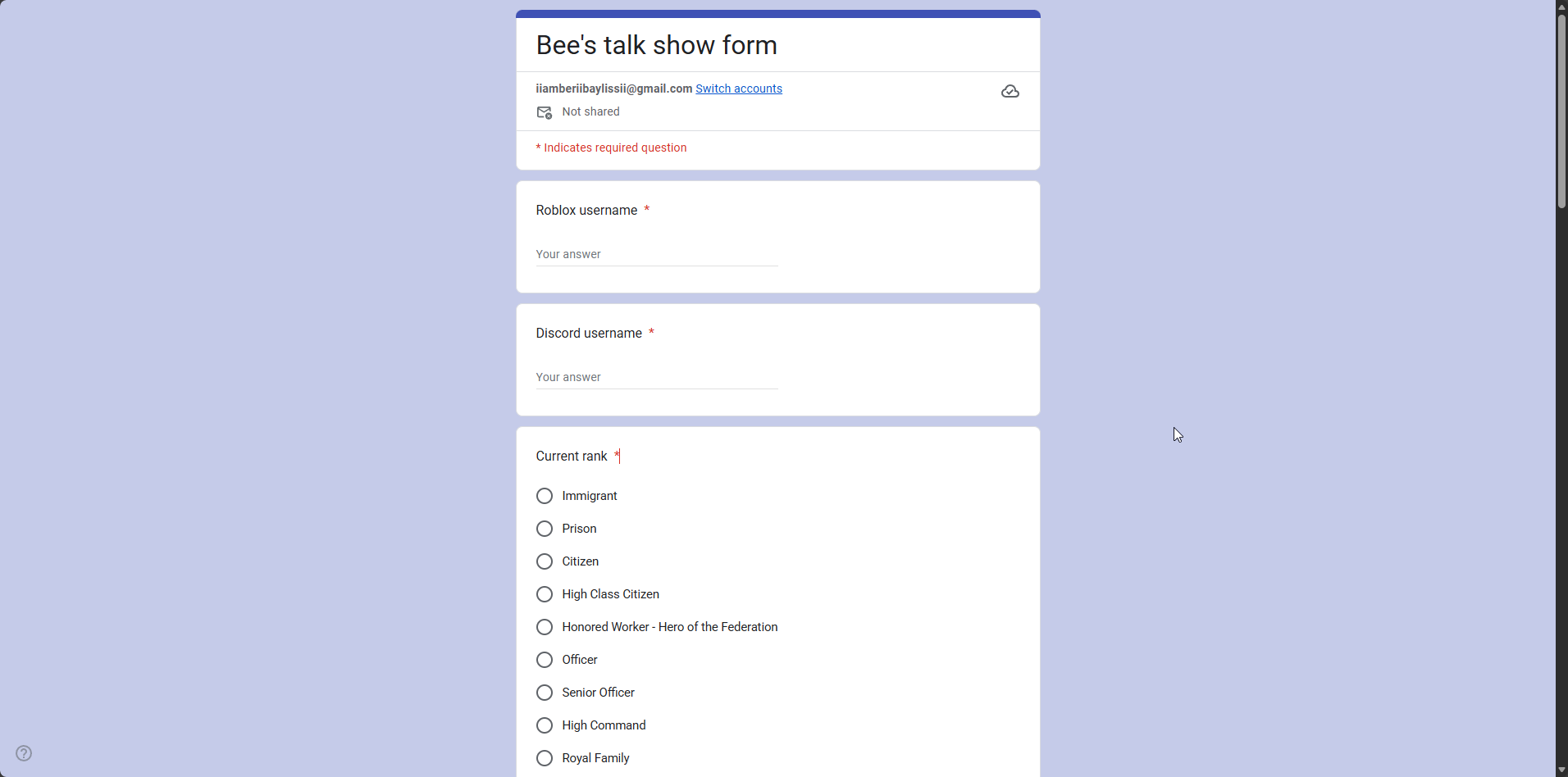Screen dimensions: 1568x777
Task: Focus the Discord username answer field
Action: [x=656, y=378]
